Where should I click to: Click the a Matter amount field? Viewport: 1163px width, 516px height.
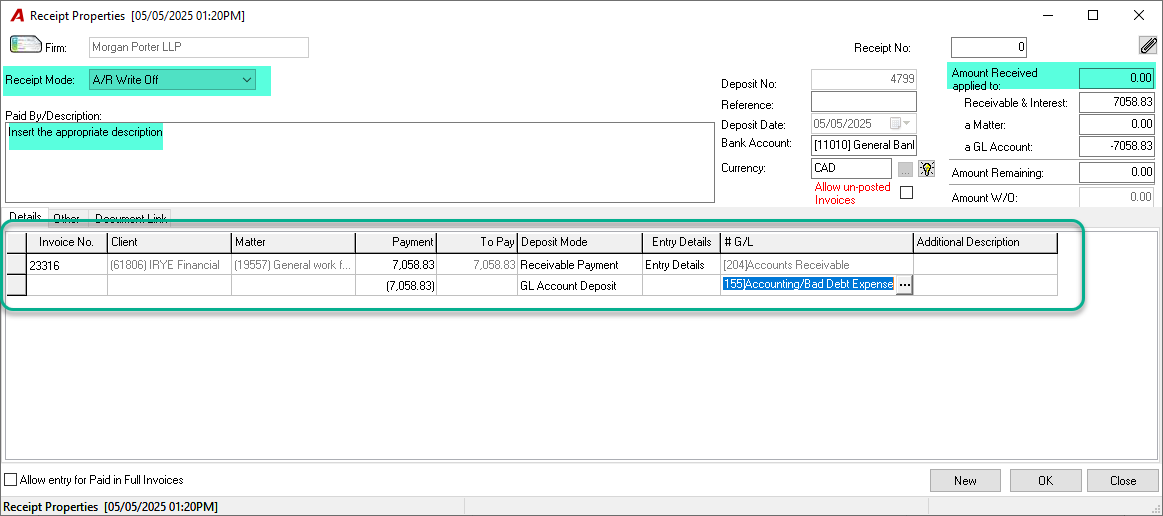pyautogui.click(x=1117, y=124)
